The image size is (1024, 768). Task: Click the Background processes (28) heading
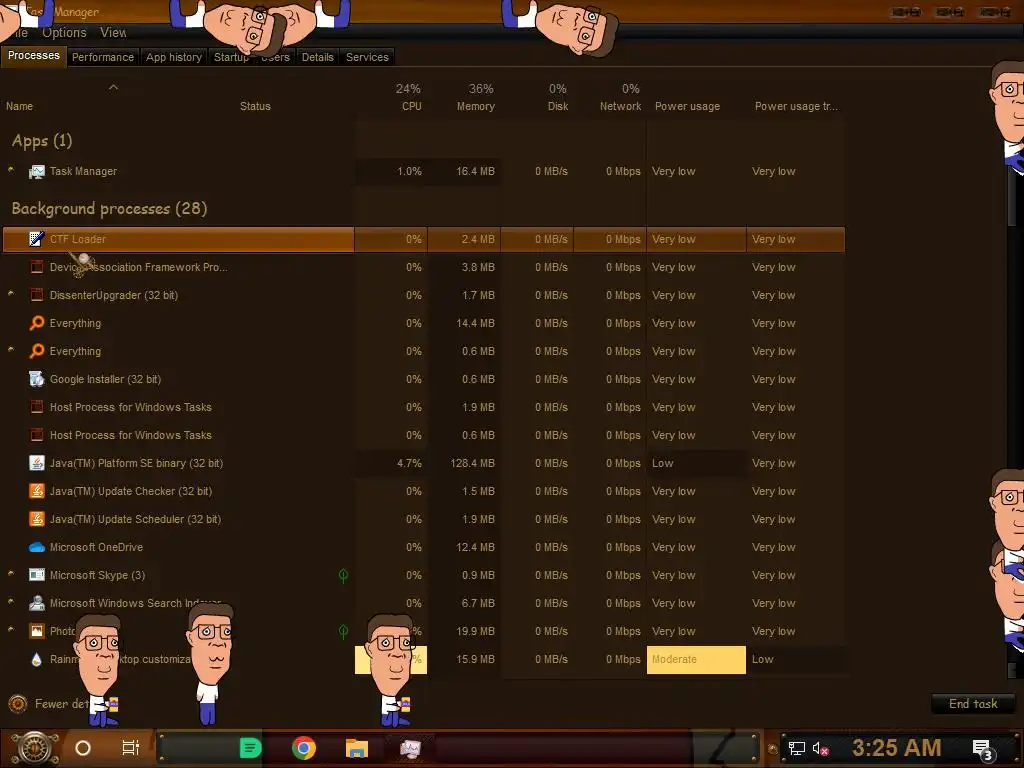pos(109,208)
